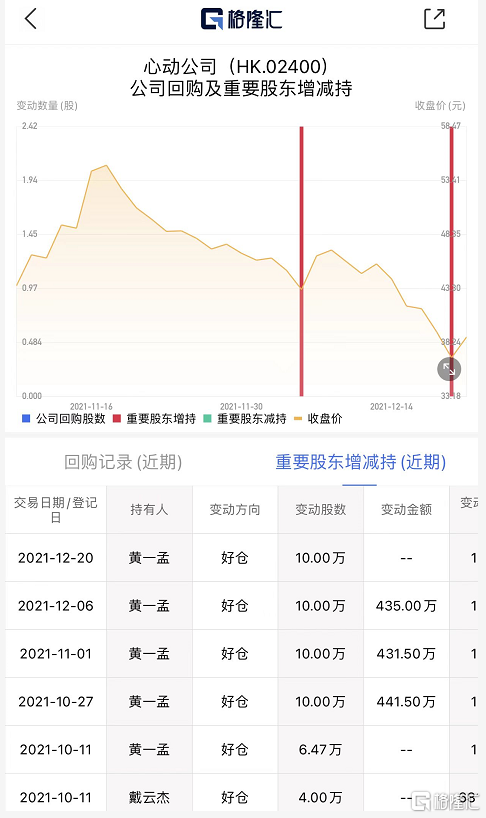Click 戴云杰 holder name

click(149, 798)
